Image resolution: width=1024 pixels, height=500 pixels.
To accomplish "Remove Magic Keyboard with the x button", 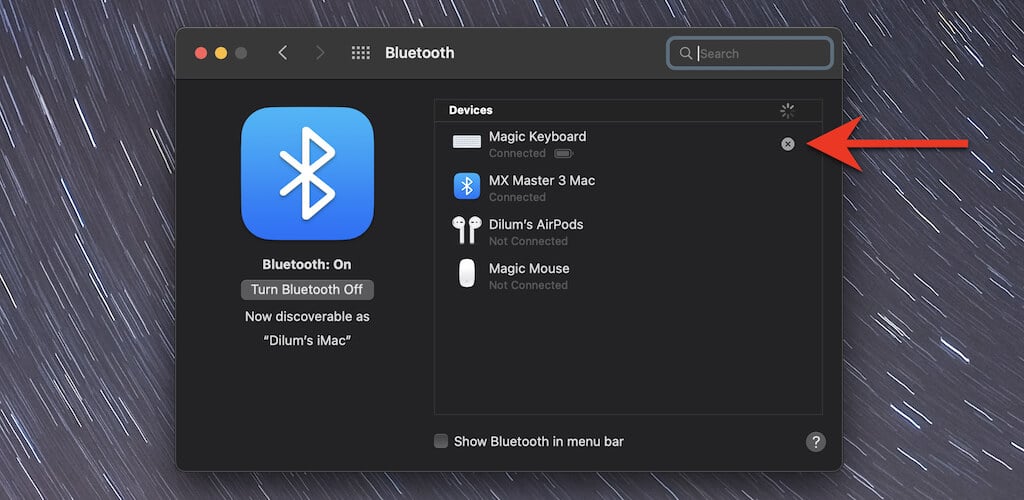I will point(788,144).
